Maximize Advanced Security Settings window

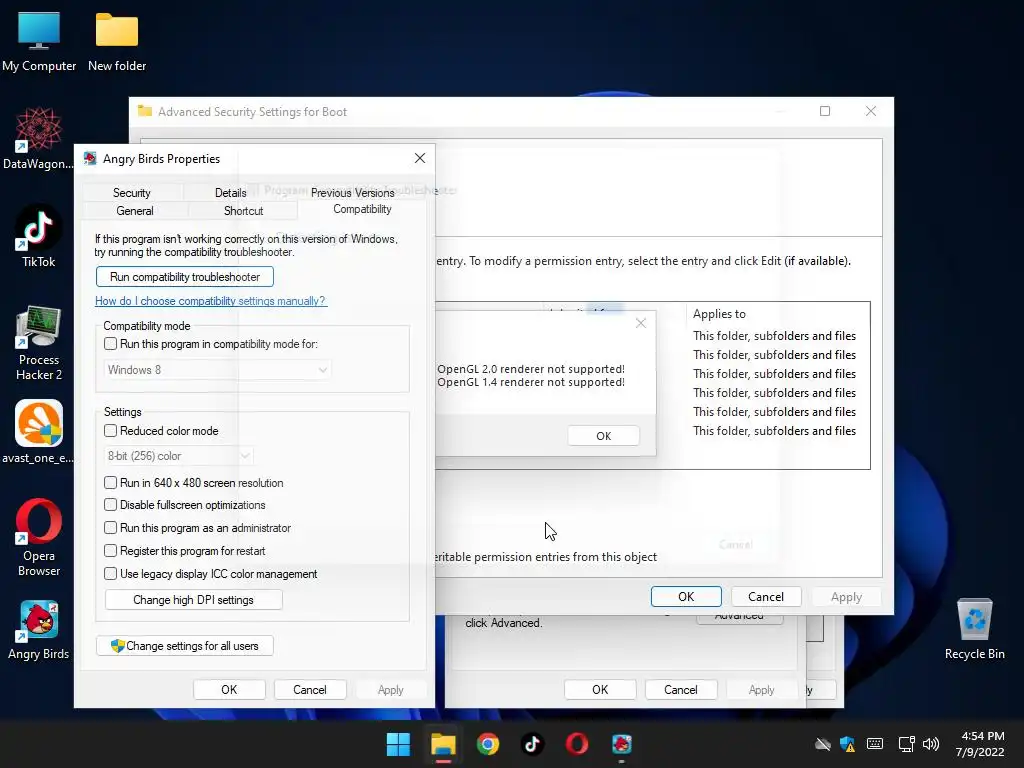coord(825,111)
